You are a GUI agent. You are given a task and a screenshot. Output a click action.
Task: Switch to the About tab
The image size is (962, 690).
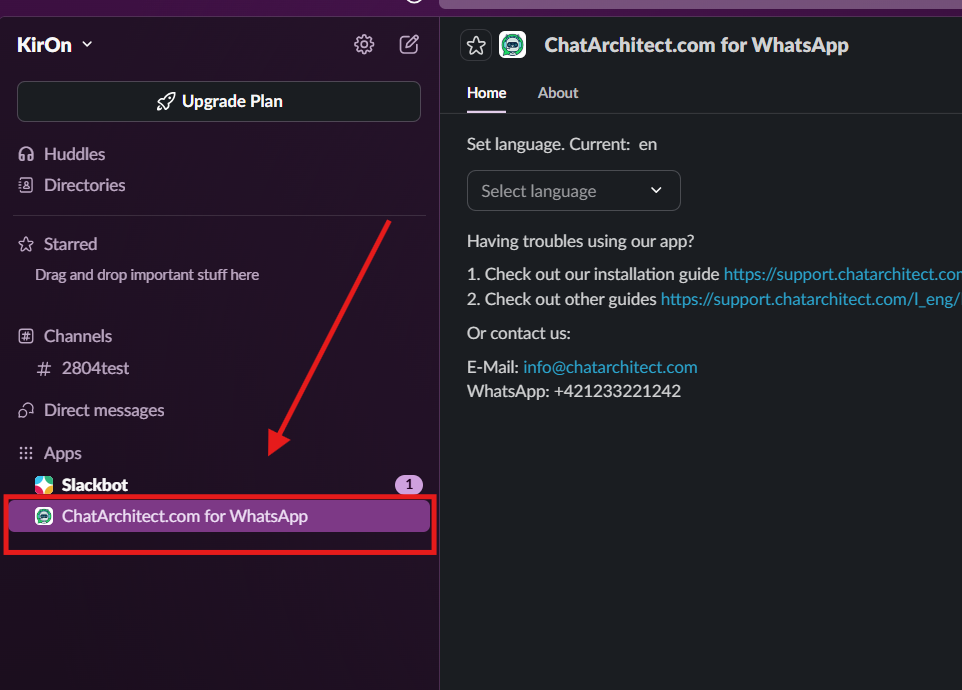[558, 93]
